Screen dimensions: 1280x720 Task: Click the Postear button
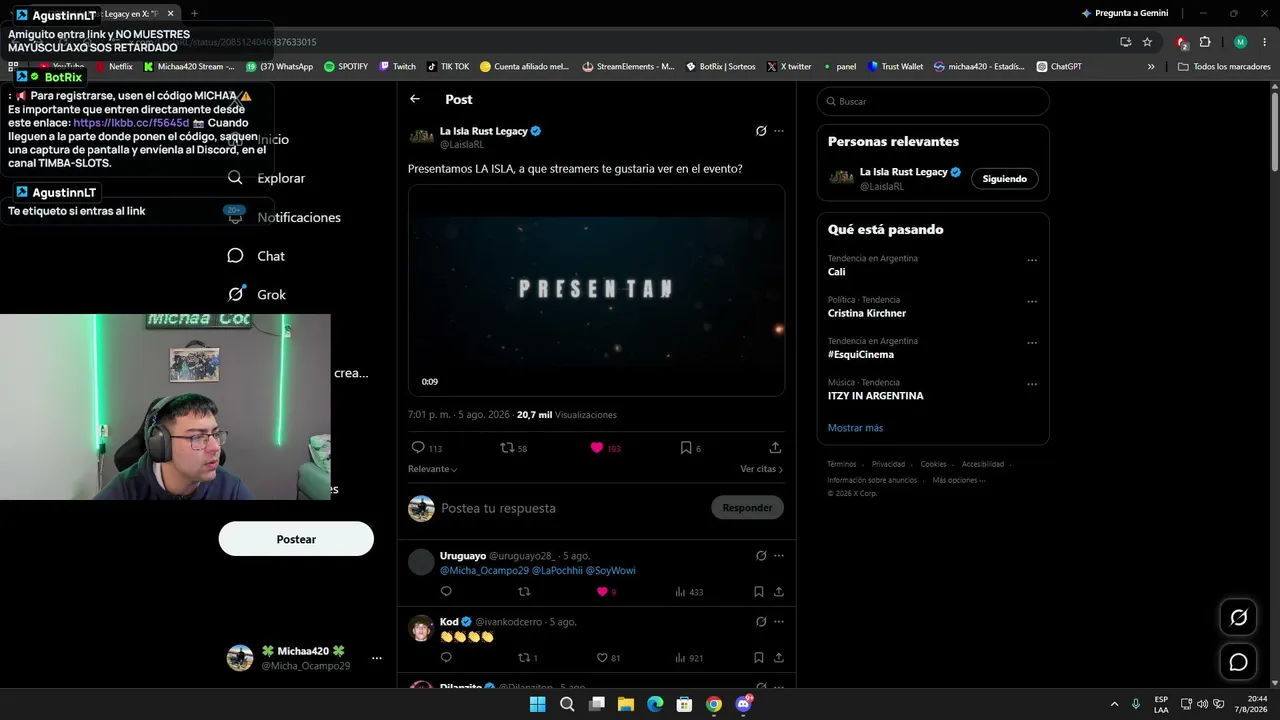click(296, 539)
